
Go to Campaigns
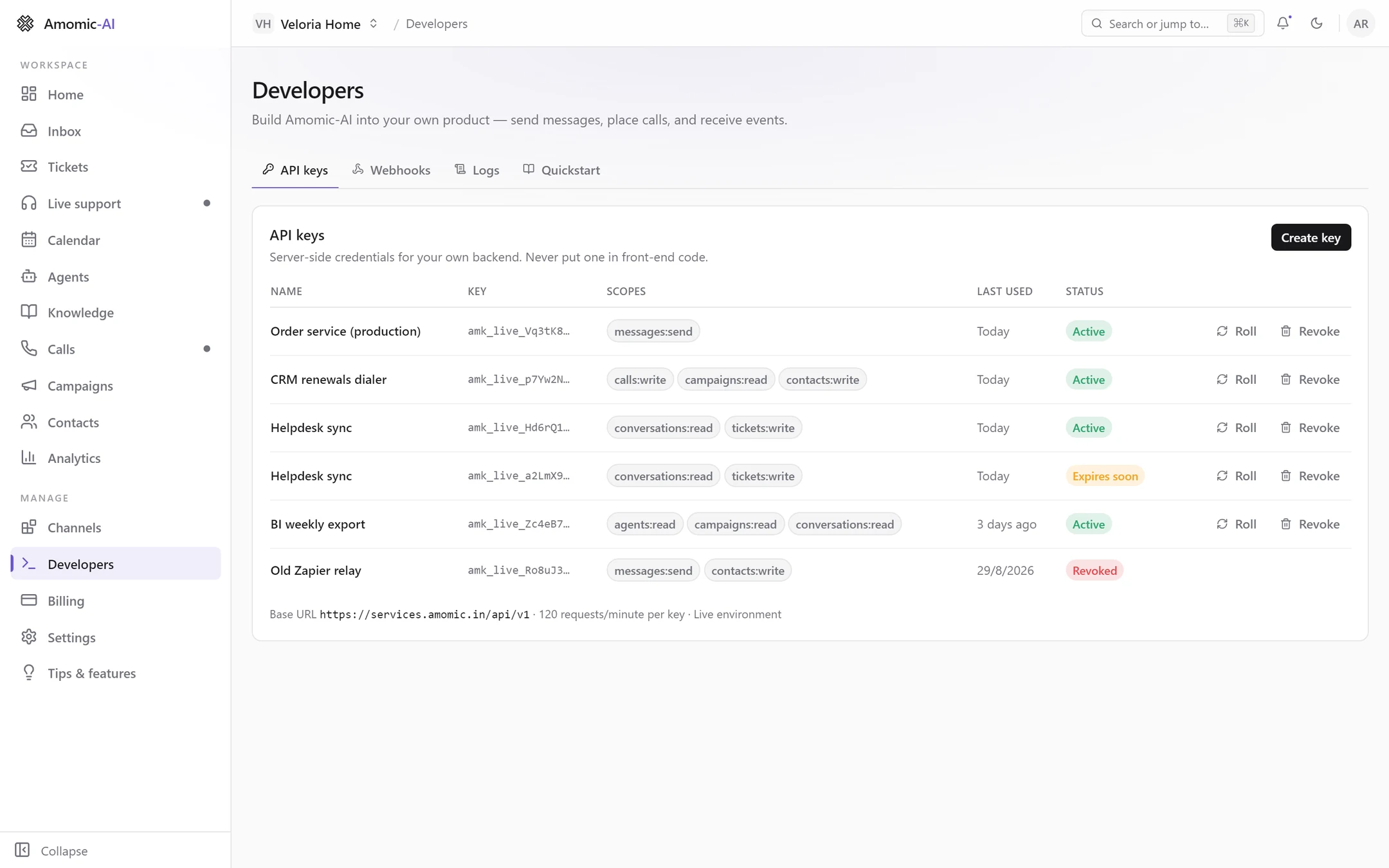coord(116,386)
